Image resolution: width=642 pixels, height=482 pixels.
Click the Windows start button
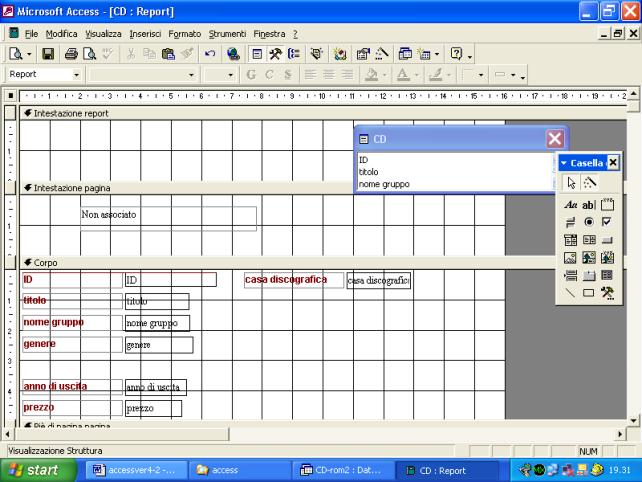tap(38, 470)
